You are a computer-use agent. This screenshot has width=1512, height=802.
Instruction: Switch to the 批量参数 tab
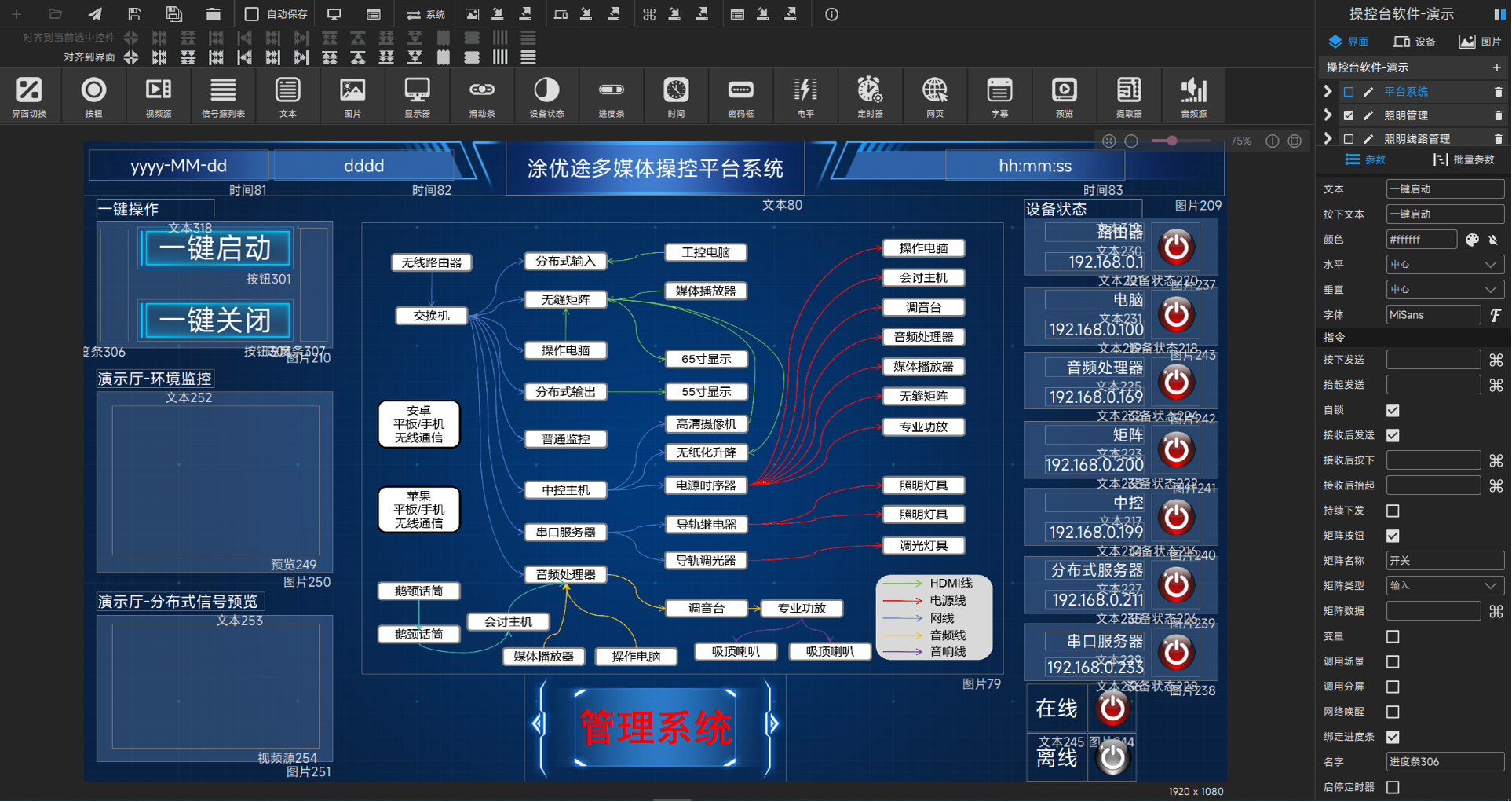pyautogui.click(x=1465, y=159)
